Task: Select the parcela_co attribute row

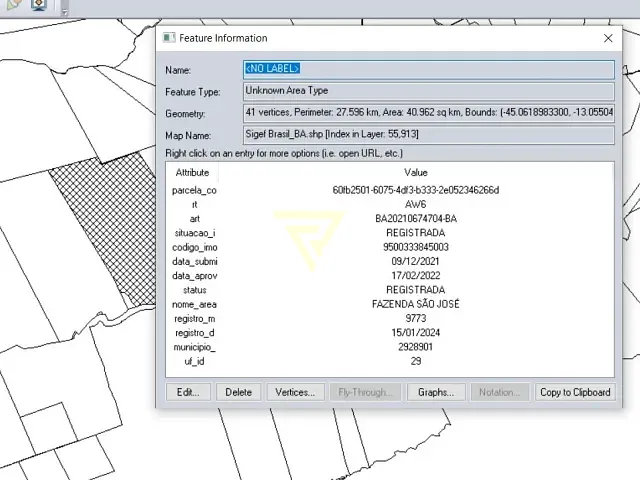Action: tap(390, 190)
